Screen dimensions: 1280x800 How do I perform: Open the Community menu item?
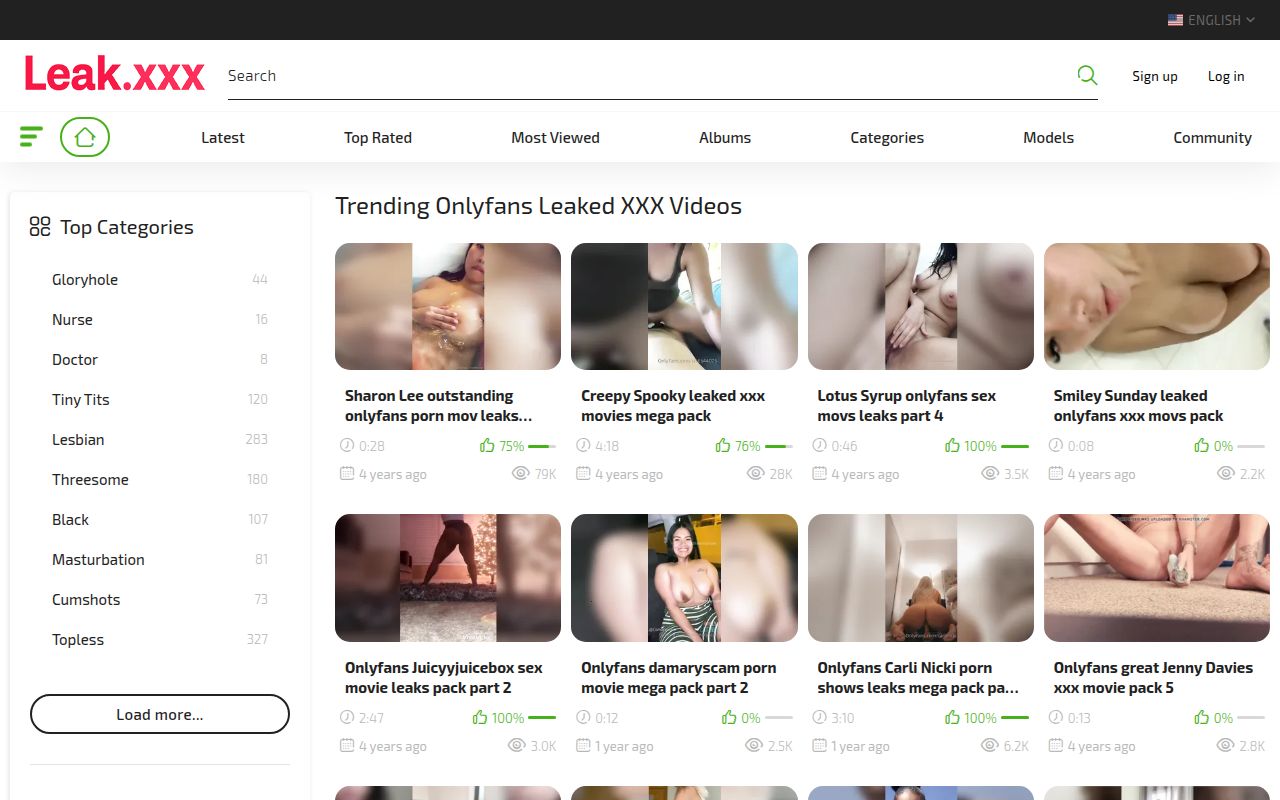(1212, 138)
